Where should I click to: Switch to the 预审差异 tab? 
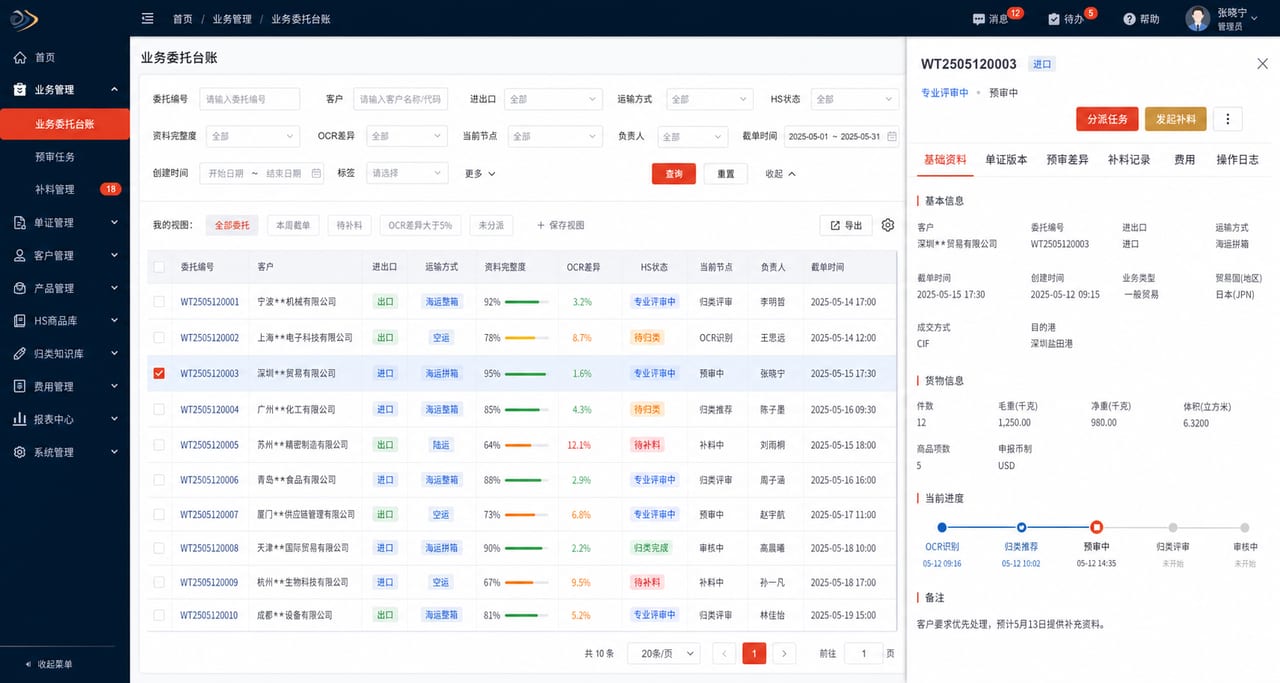point(1067,159)
